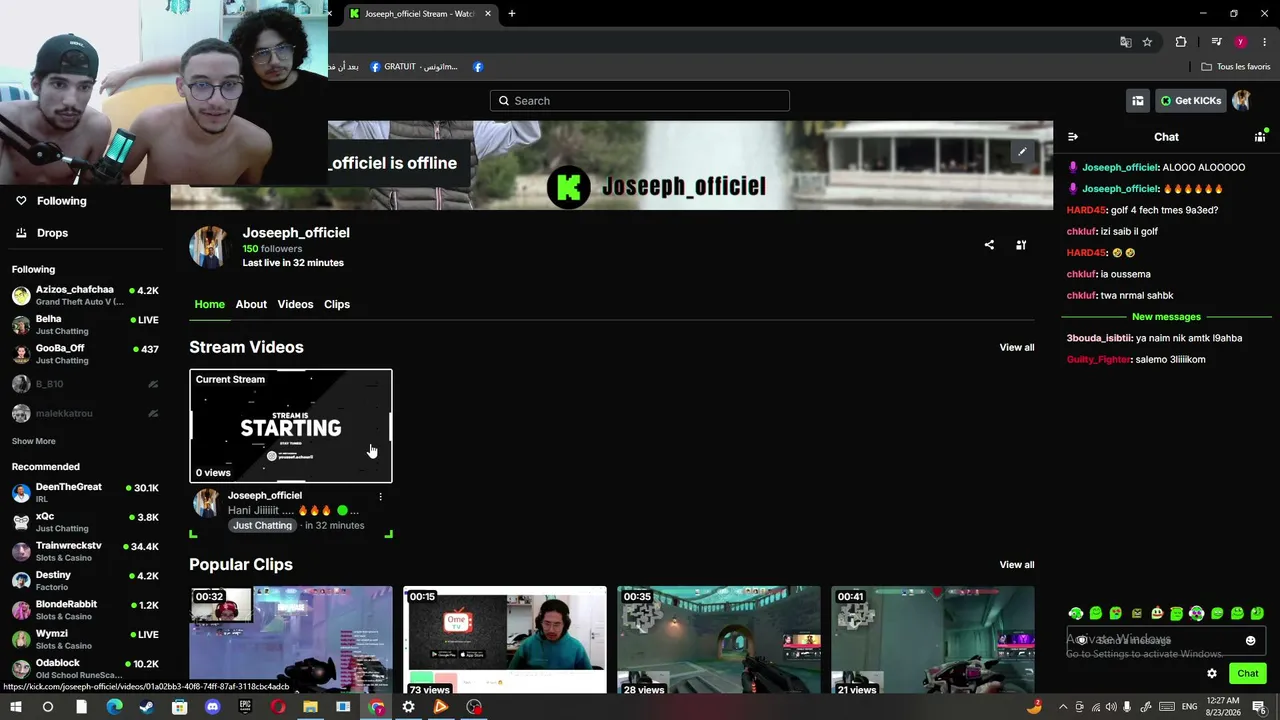Viewport: 1280px width, 720px height.
Task: Open the Tous les favoris bookmarks folder
Action: 1235,67
